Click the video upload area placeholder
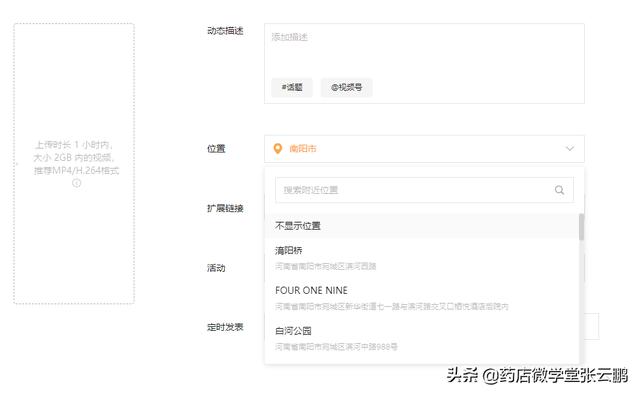Image resolution: width=640 pixels, height=395 pixels. pyautogui.click(x=74, y=163)
